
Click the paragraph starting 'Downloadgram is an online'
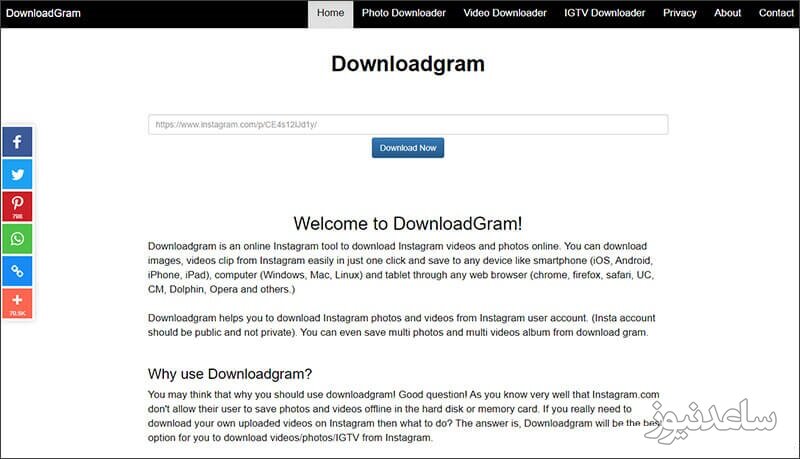point(401,267)
